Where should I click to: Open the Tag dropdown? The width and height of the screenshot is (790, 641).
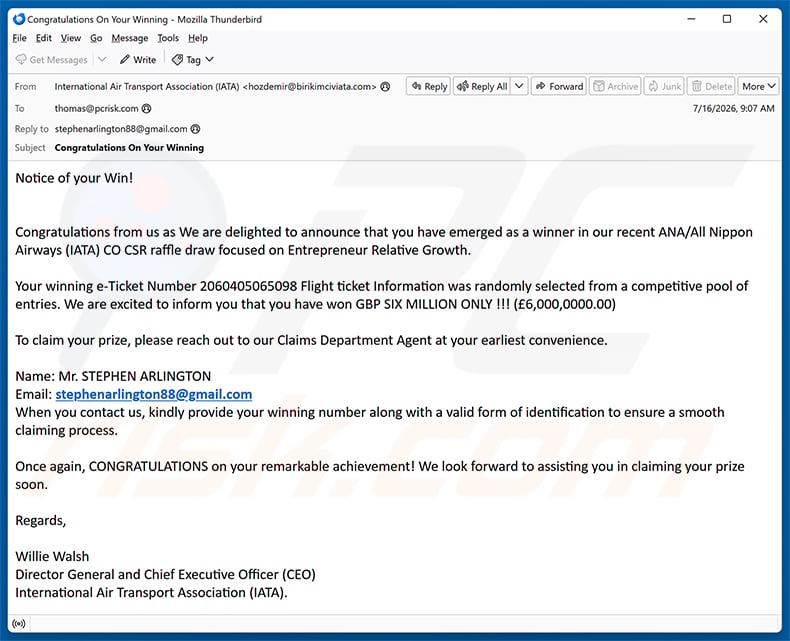coord(193,59)
